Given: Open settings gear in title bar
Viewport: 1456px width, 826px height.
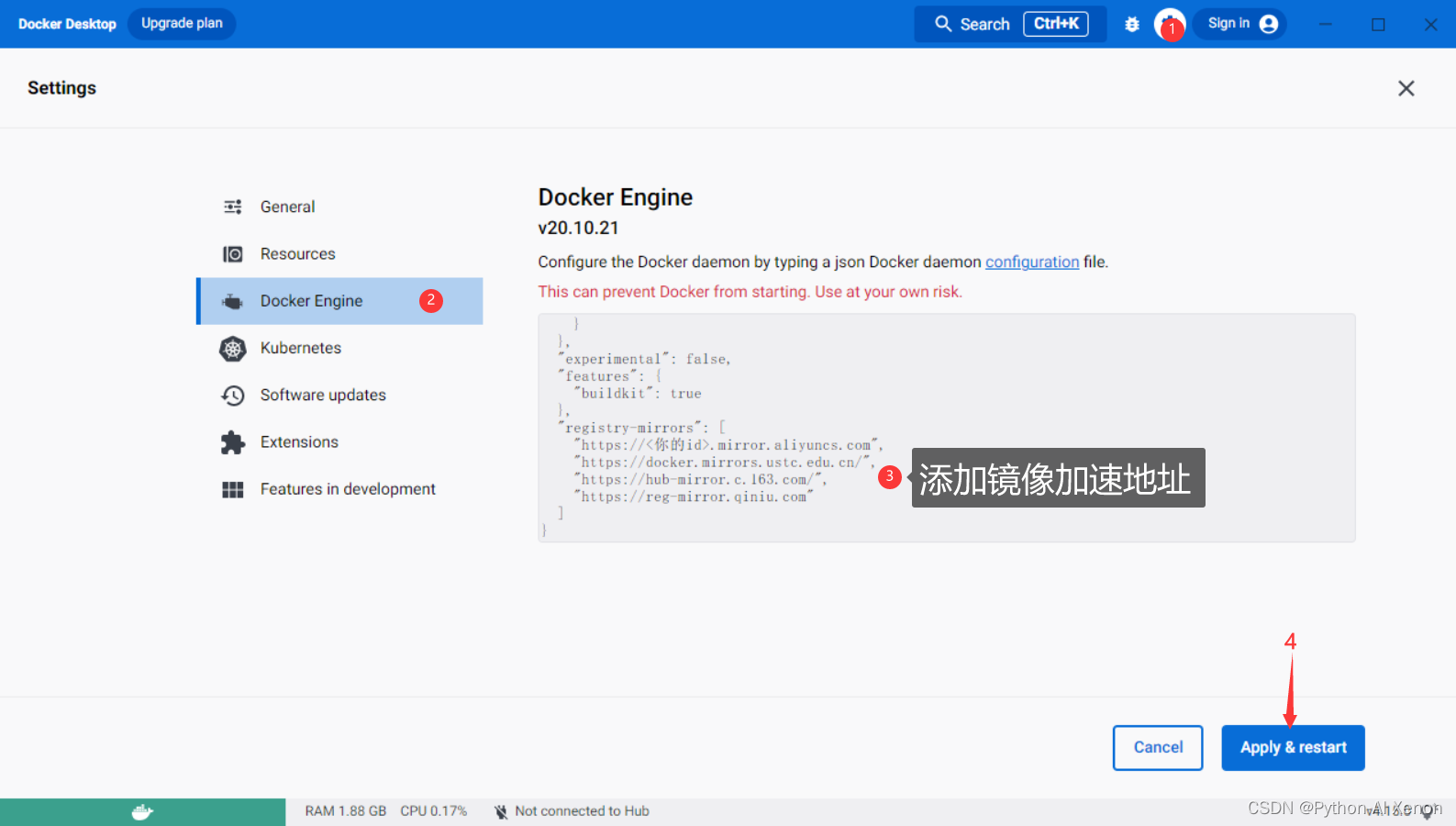Looking at the screenshot, I should (1170, 25).
